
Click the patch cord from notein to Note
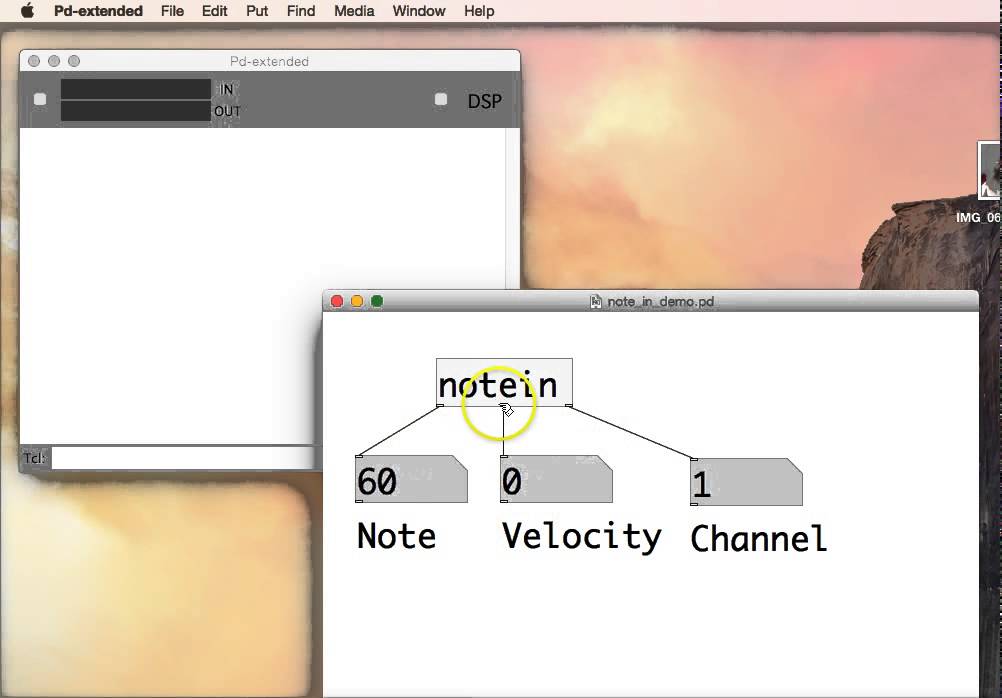[x=399, y=431]
